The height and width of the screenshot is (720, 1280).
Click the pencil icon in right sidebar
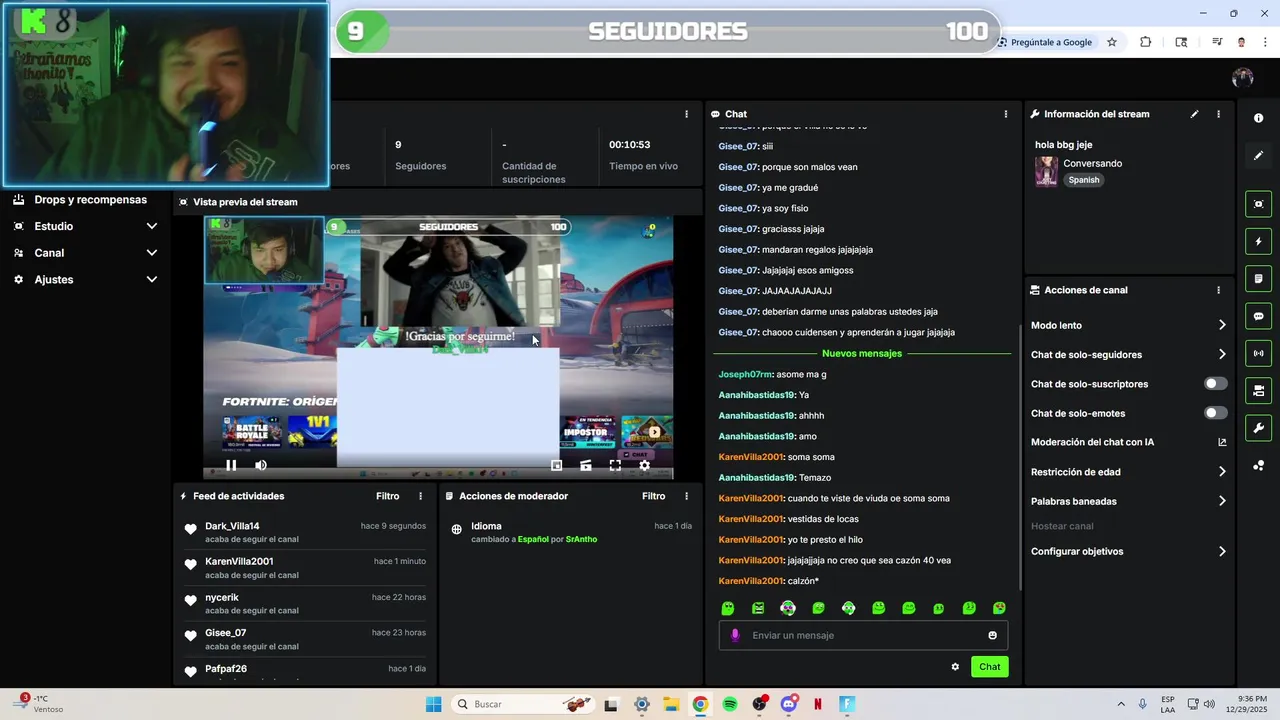[x=1258, y=155]
